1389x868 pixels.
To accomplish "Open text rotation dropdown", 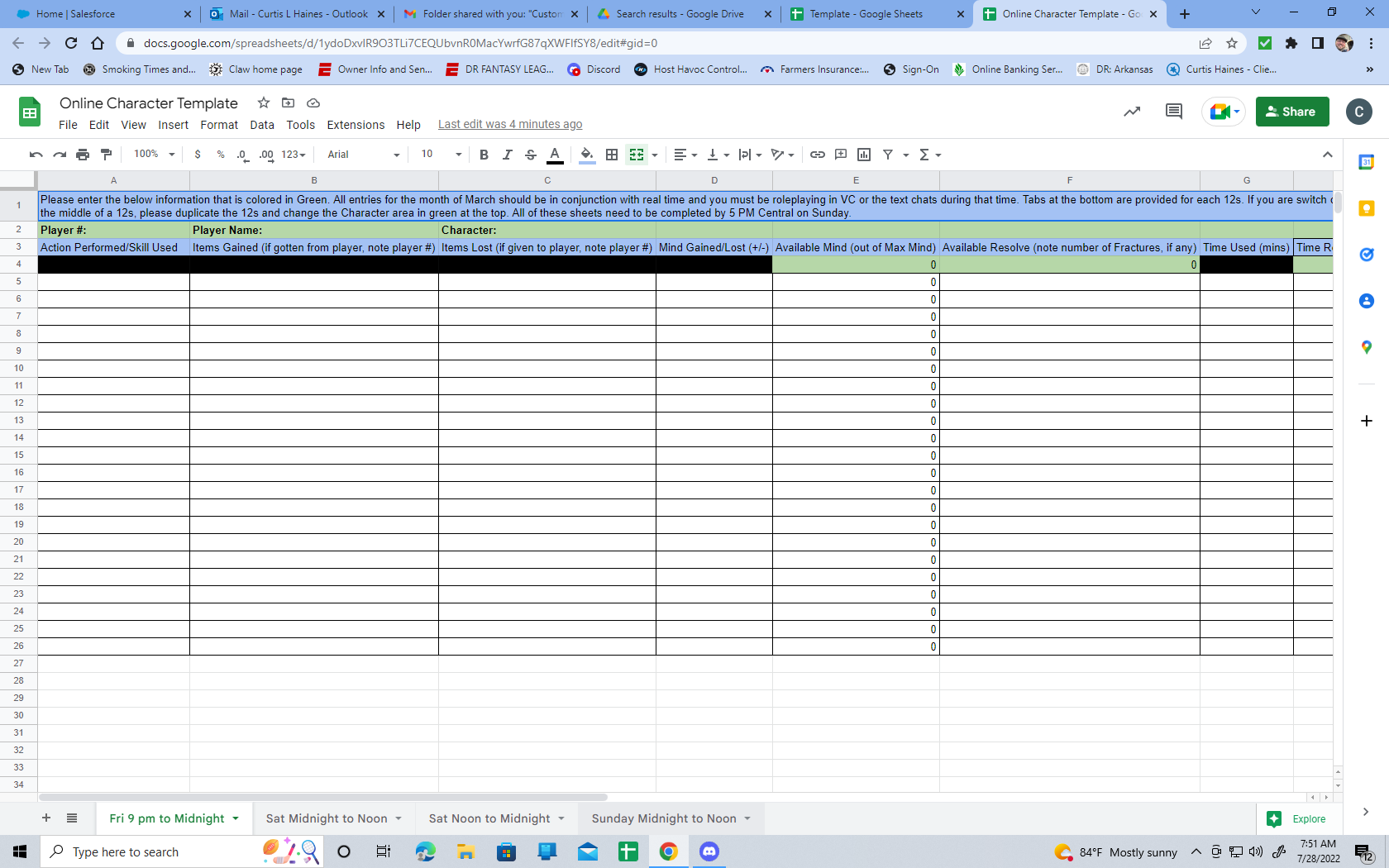I will [x=782, y=155].
